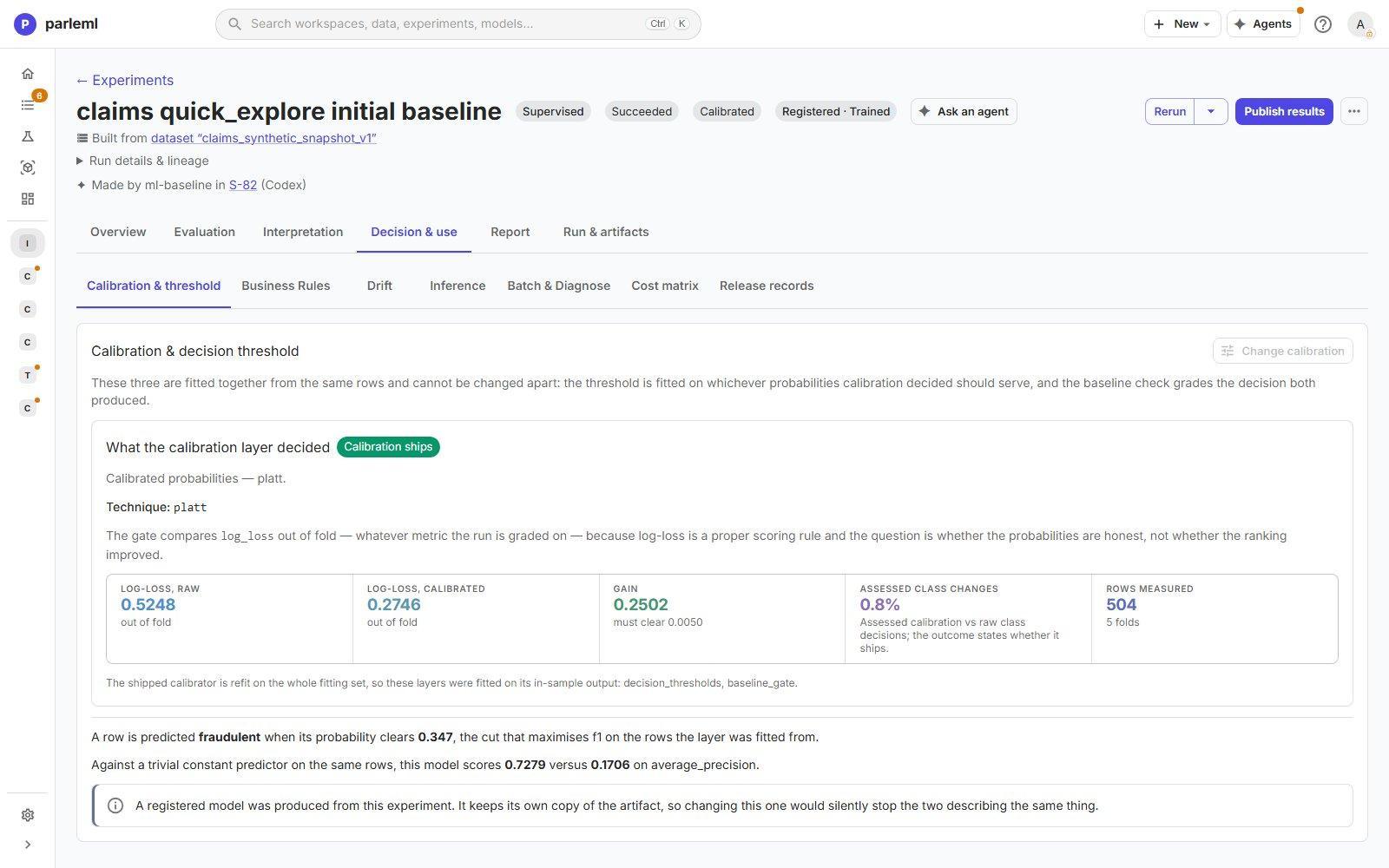
Task: Click the Registered · Trained status chip
Action: tap(836, 111)
